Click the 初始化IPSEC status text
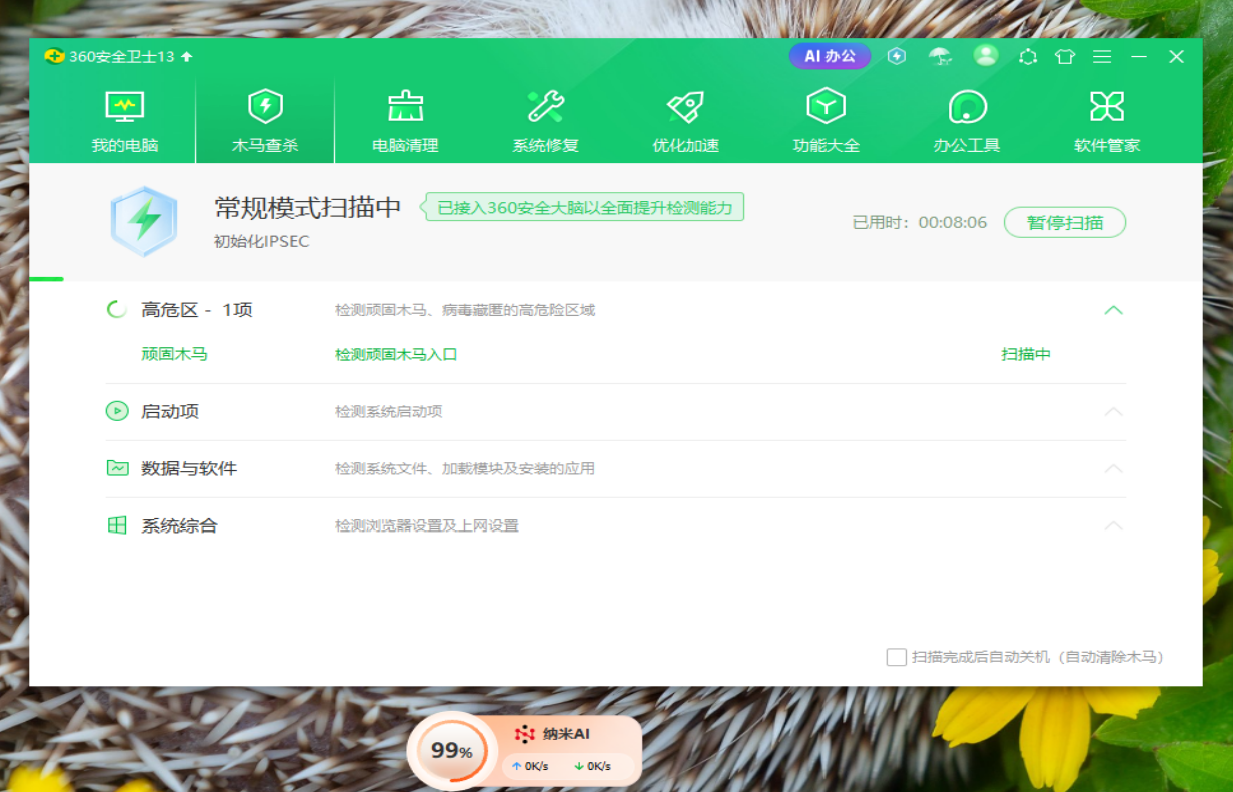1233x792 pixels. pos(262,241)
